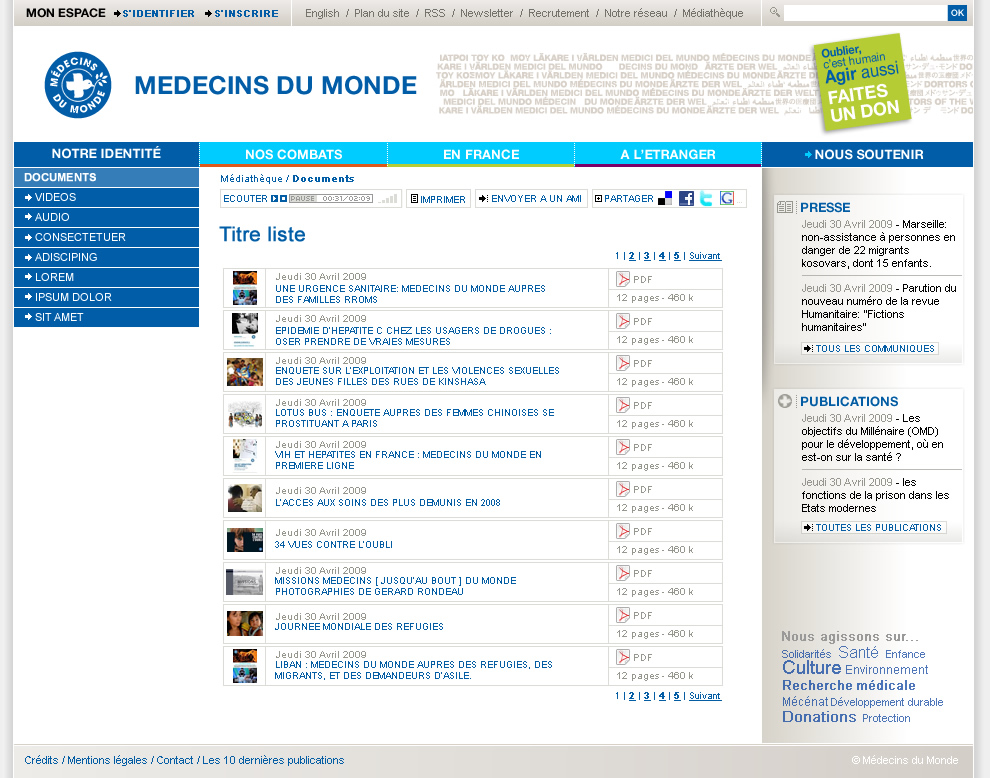Adjust the audio volume bars
The height and width of the screenshot is (778, 990).
(388, 199)
